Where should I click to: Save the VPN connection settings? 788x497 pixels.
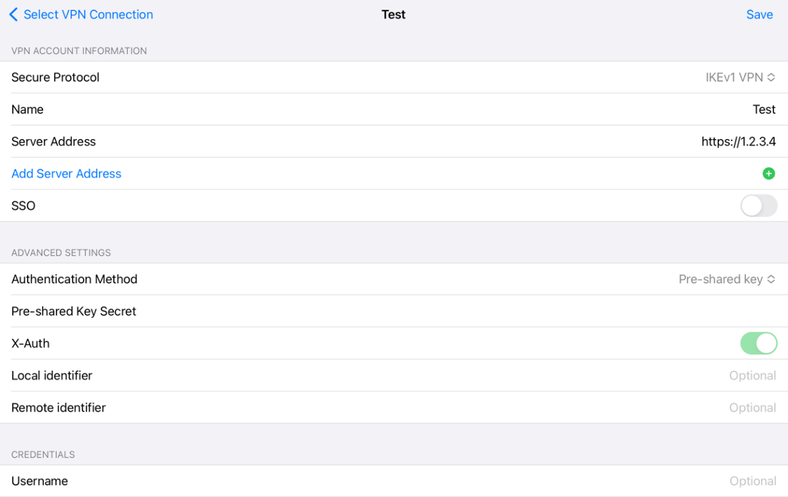pos(759,15)
